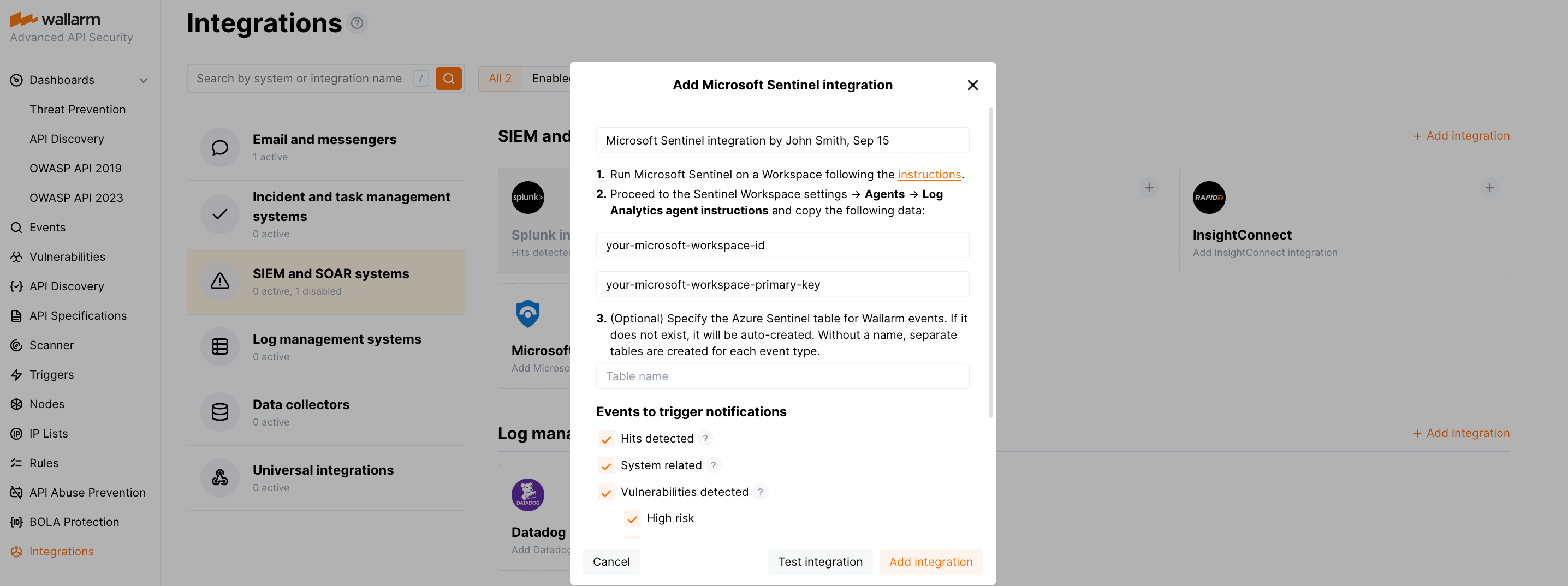Open Triggers via the lightning icon
The height and width of the screenshot is (586, 1568).
coord(16,374)
